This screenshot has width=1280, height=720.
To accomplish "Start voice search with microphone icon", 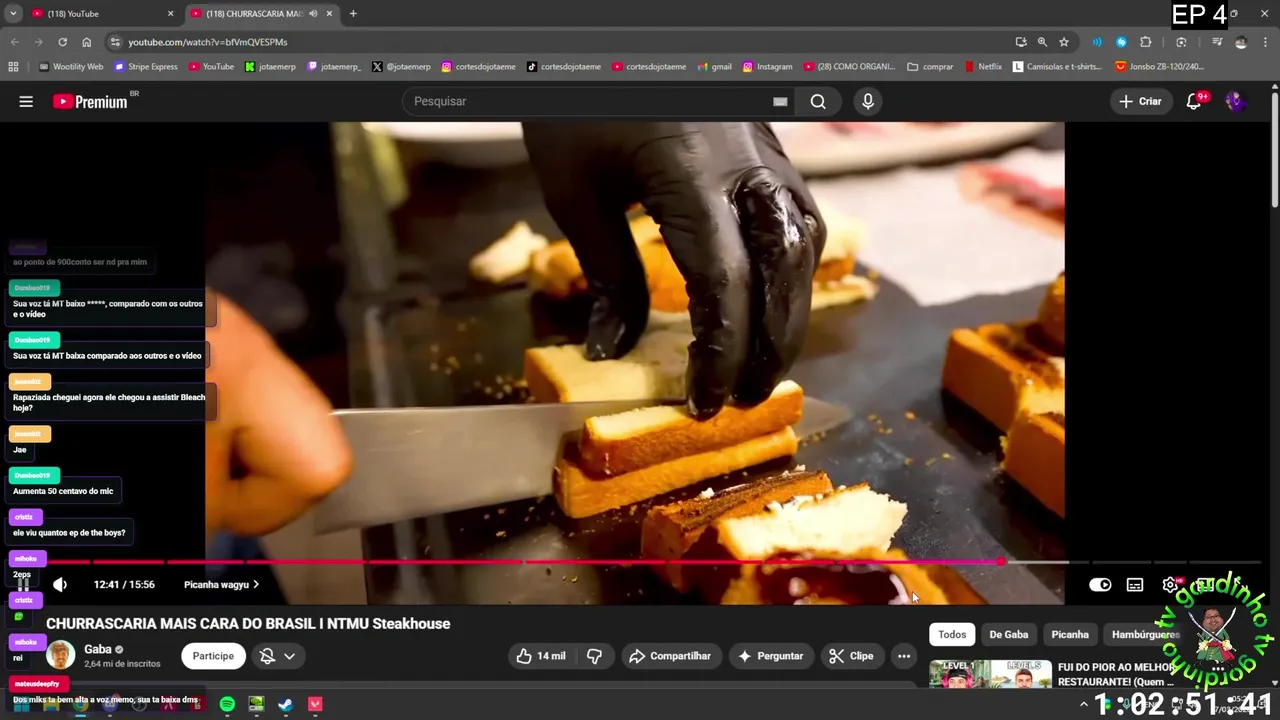I will (868, 101).
